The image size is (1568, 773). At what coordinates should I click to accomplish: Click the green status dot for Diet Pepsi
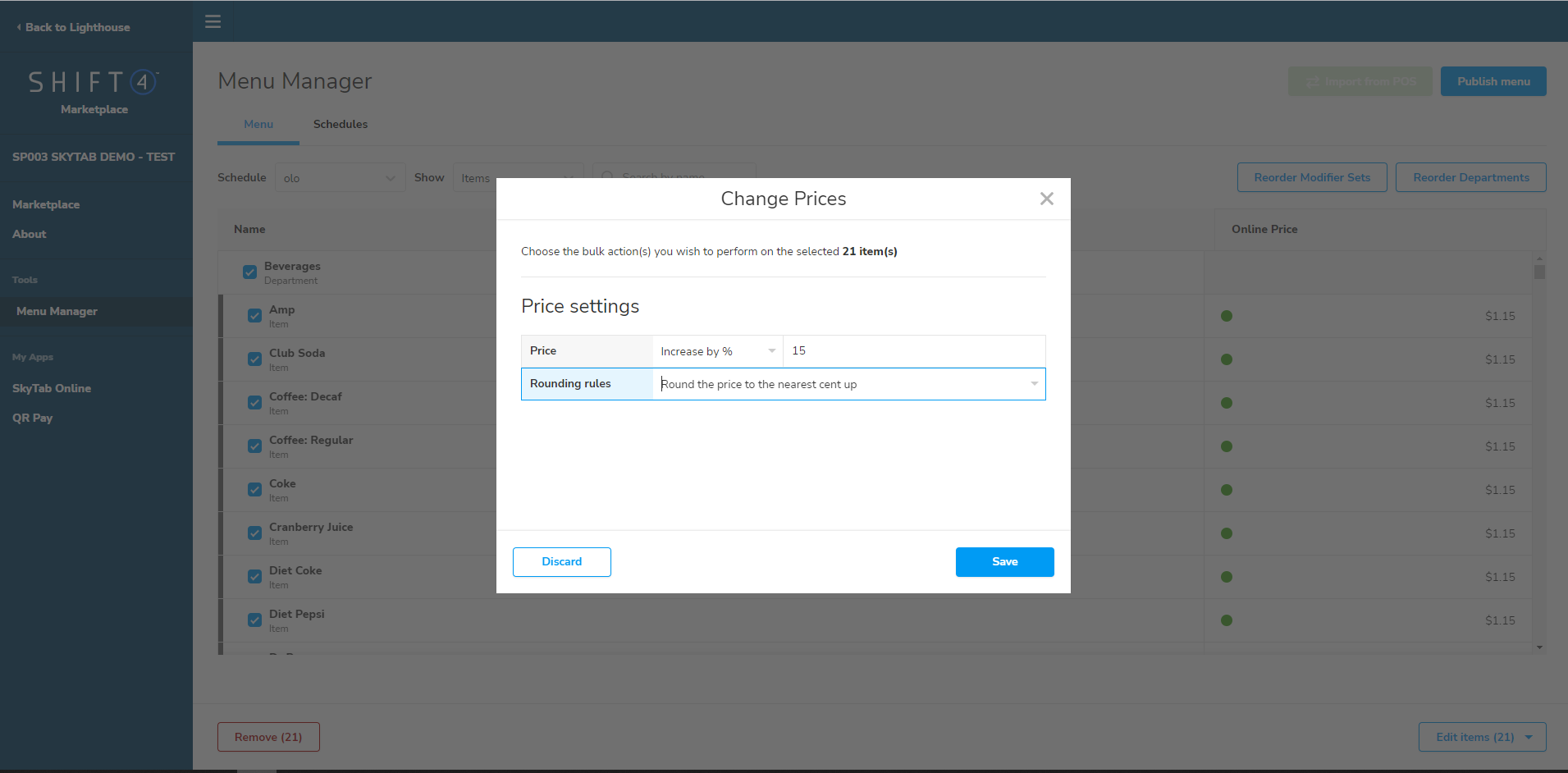1226,620
